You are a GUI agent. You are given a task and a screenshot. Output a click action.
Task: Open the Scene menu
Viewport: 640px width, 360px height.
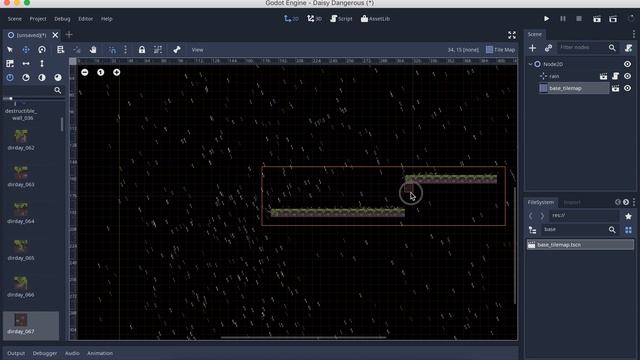(x=15, y=19)
